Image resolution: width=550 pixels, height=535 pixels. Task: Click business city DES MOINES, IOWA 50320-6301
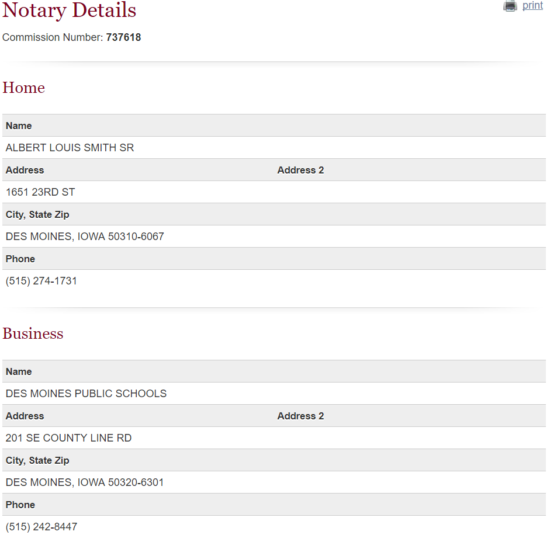coord(85,482)
